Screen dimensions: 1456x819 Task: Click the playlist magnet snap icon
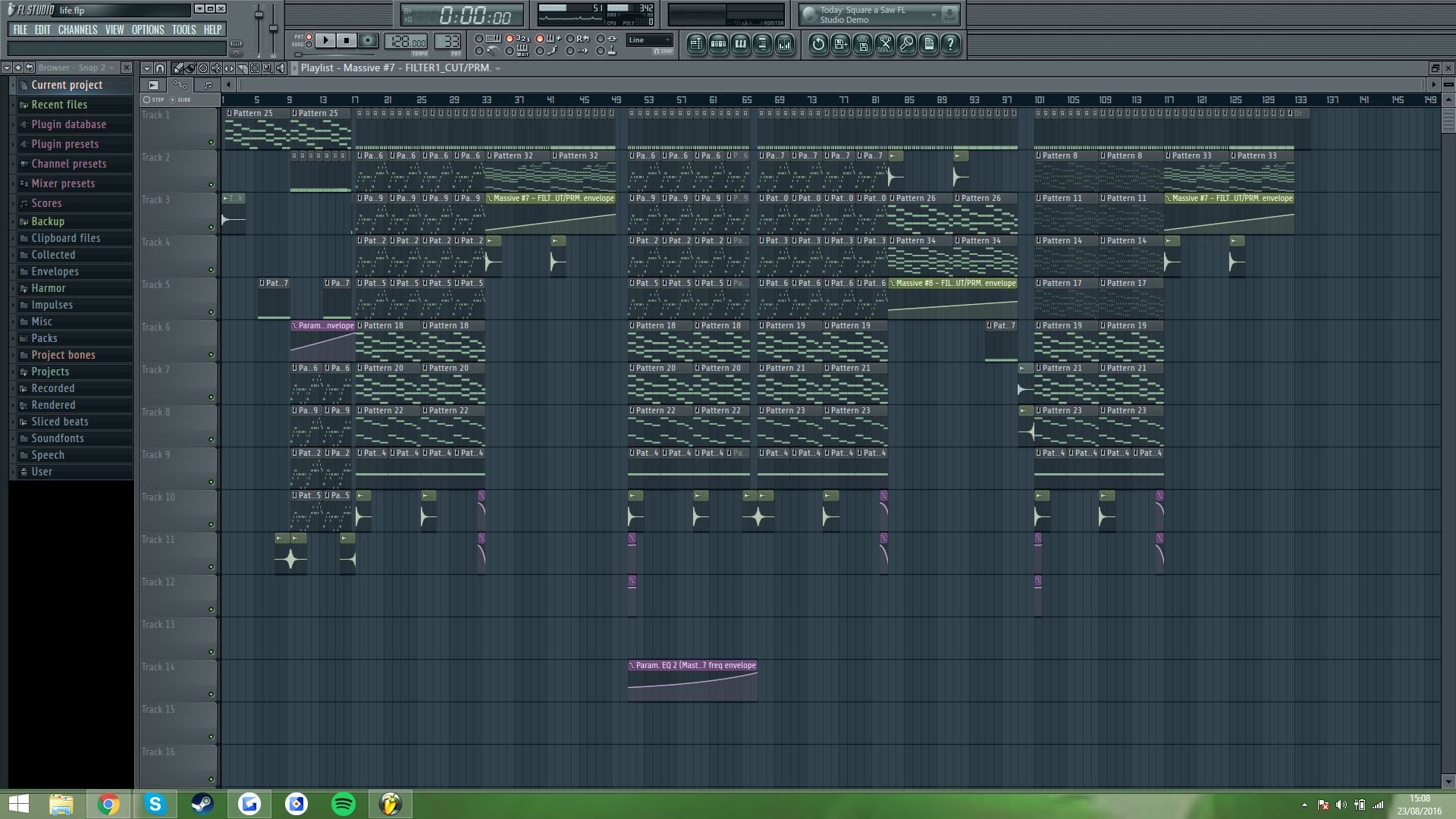click(x=160, y=68)
